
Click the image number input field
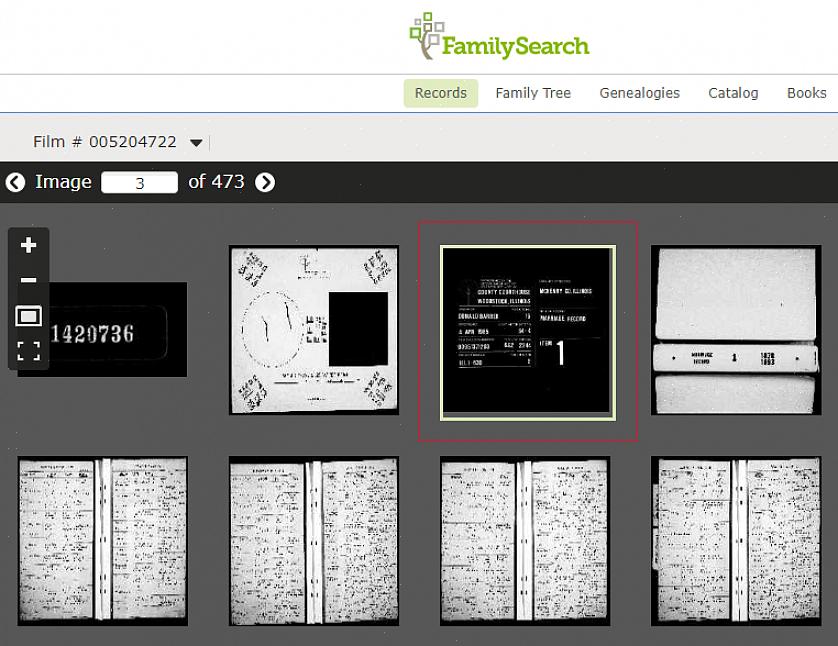point(140,183)
